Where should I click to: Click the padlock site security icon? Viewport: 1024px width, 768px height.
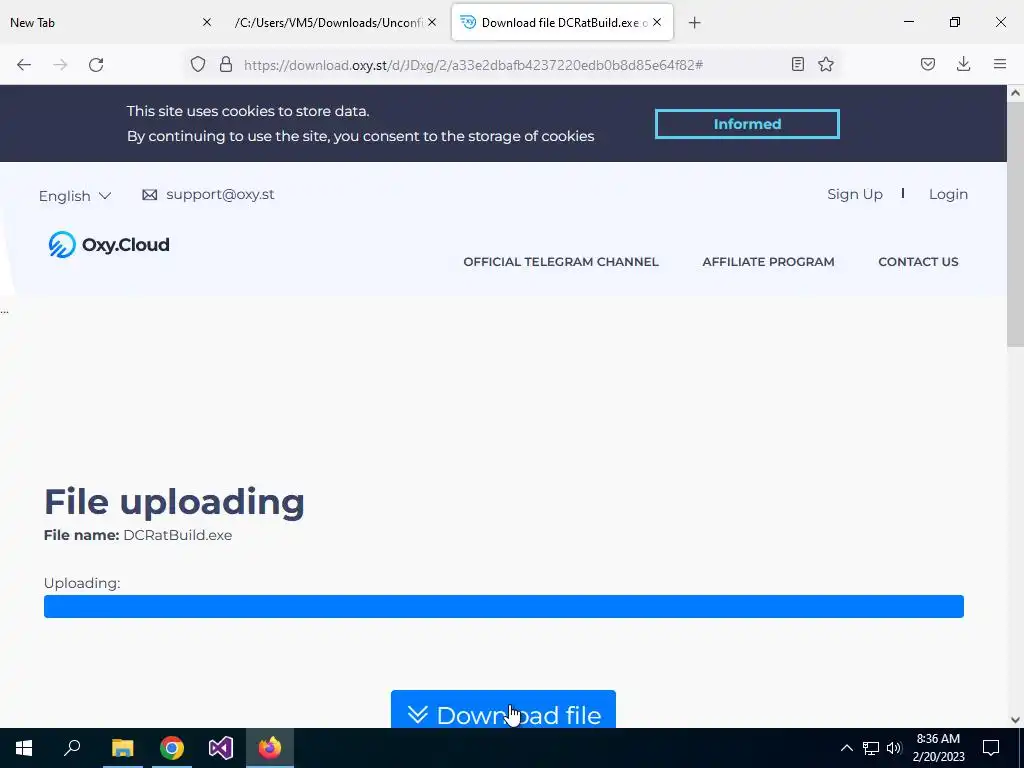pos(226,64)
